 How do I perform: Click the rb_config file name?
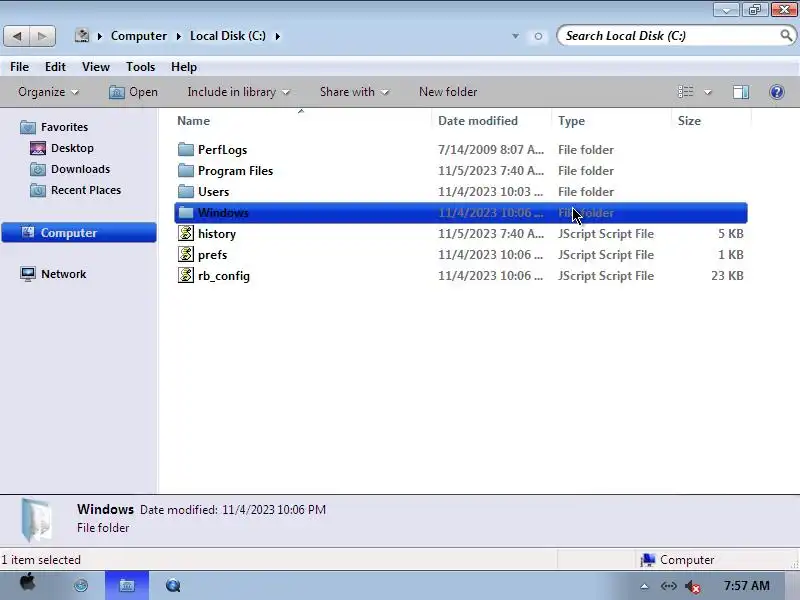[223, 276]
